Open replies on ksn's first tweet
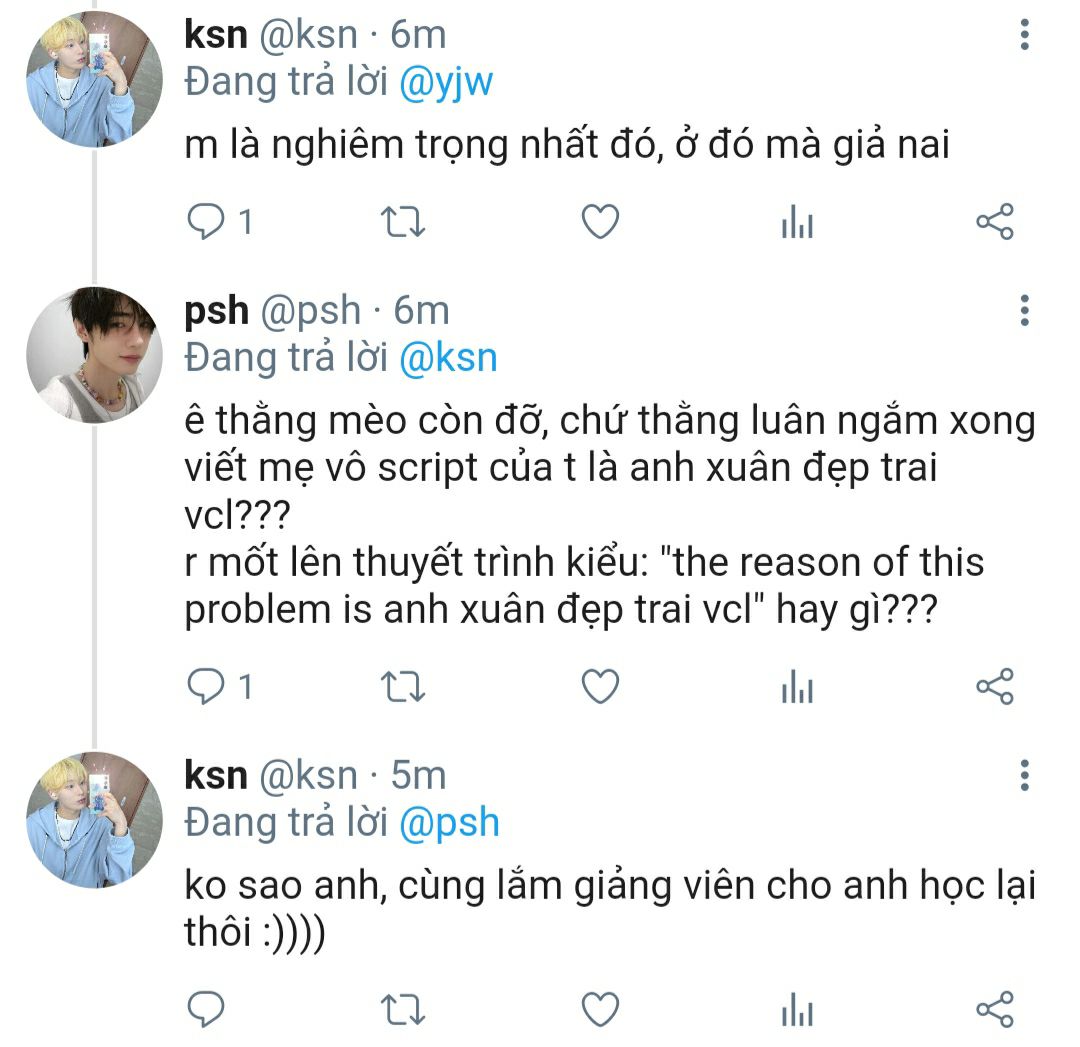 pyautogui.click(x=206, y=222)
